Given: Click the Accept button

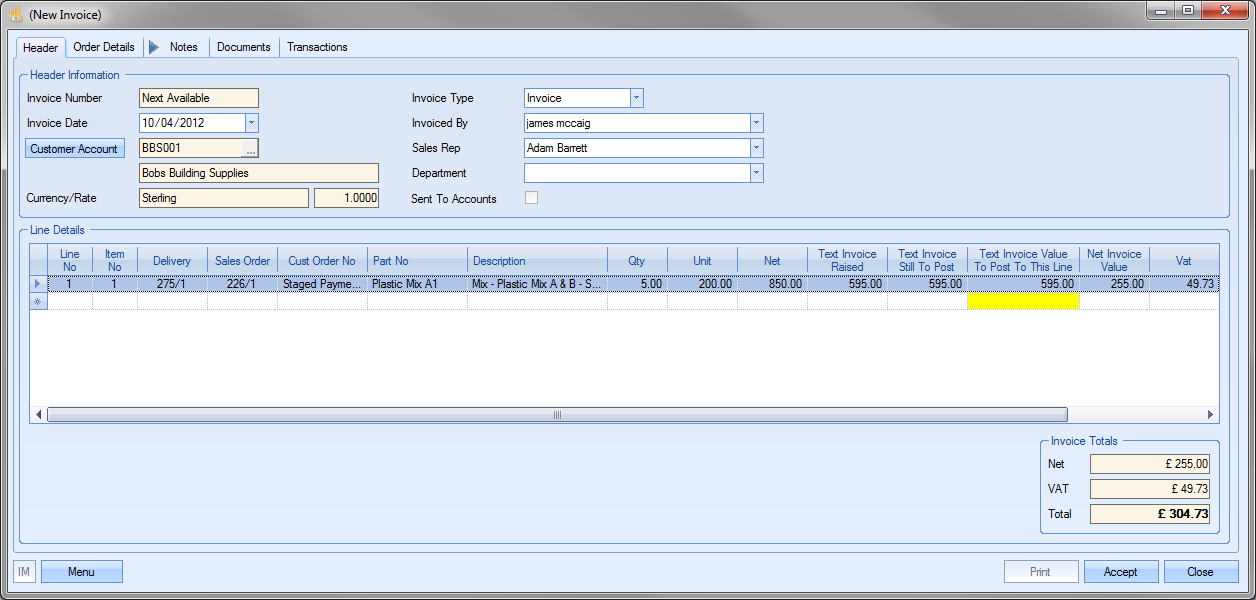Looking at the screenshot, I should (1120, 572).
